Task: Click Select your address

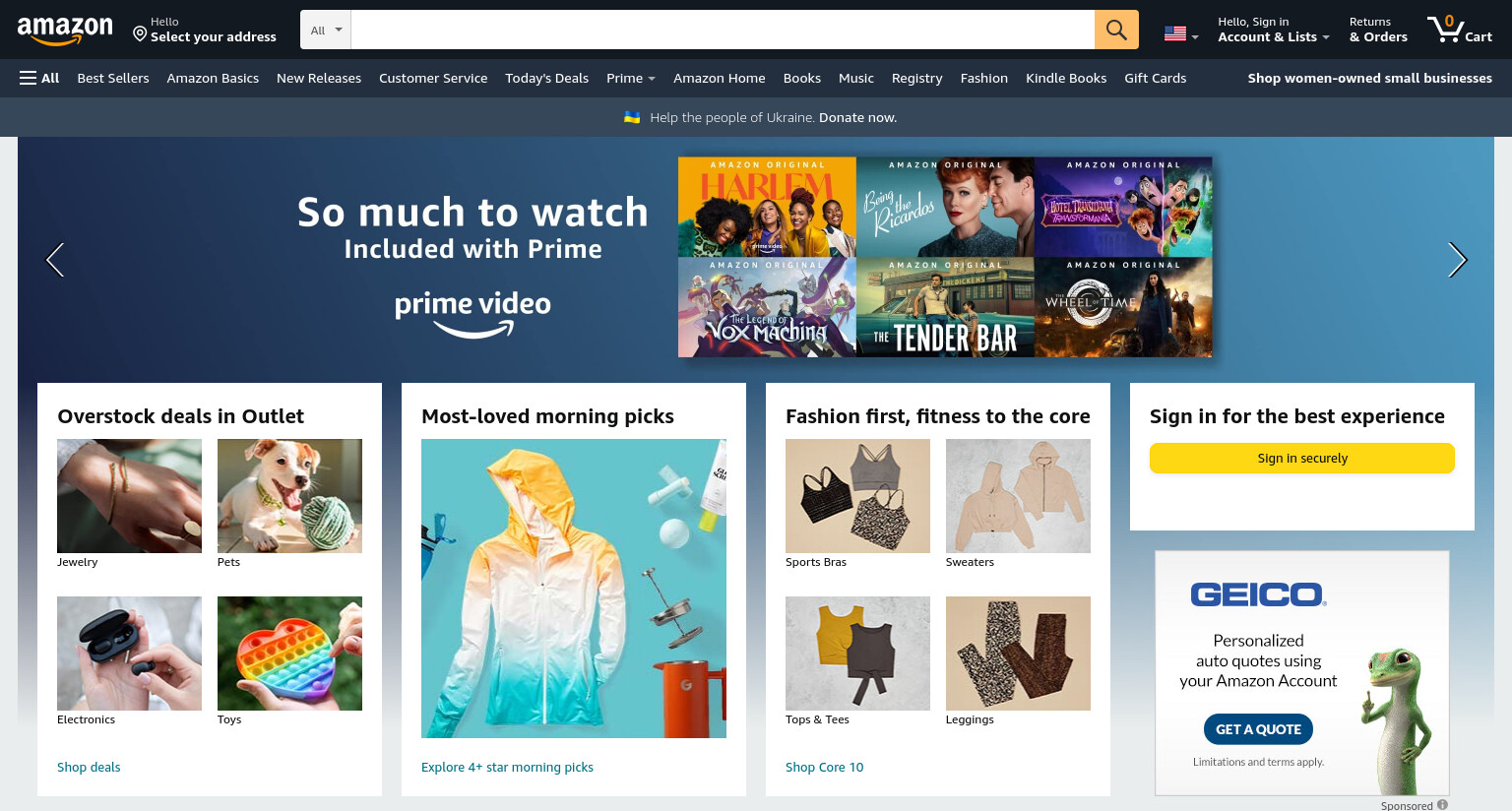Action: coord(214,36)
